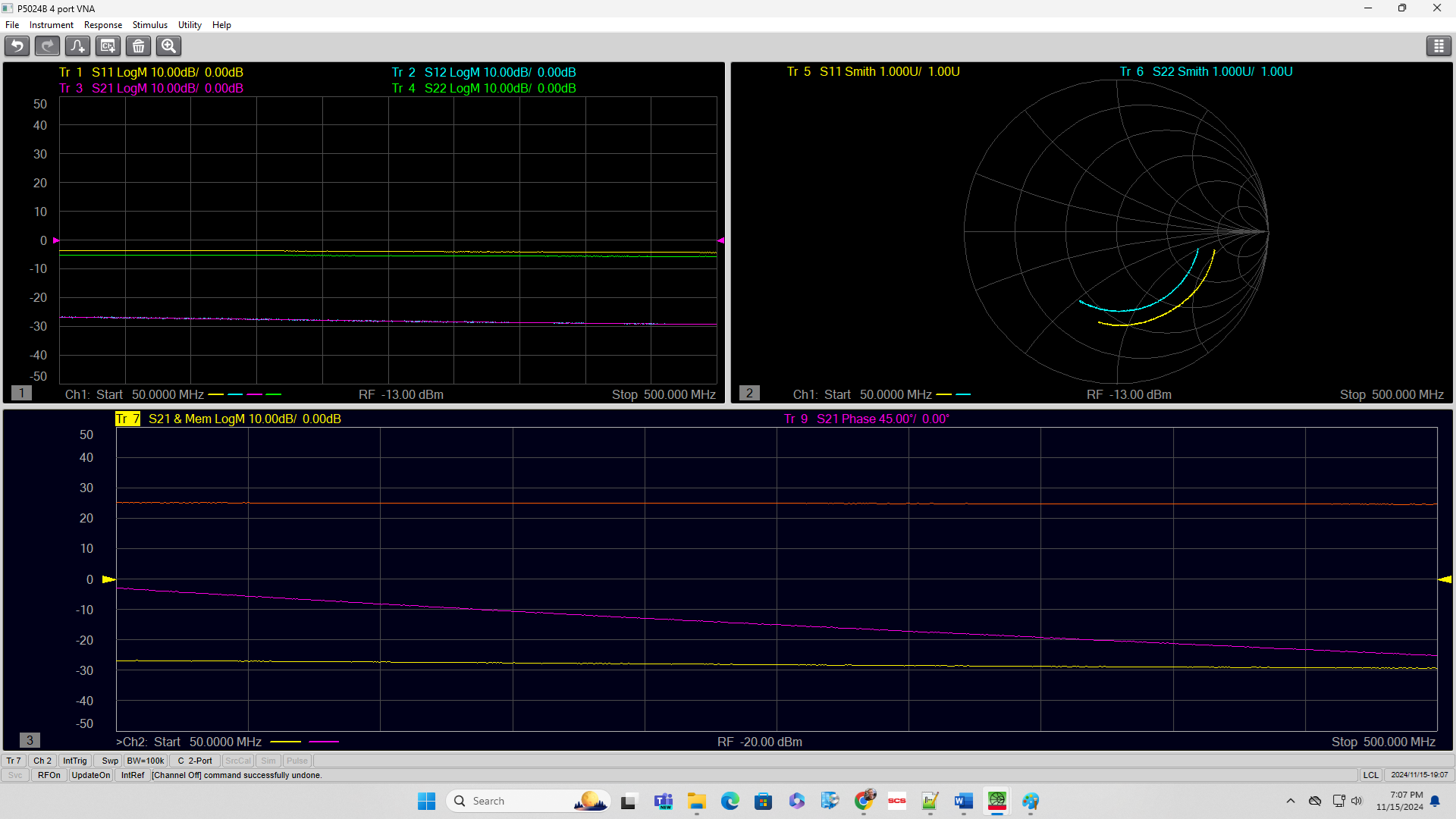
Task: Click Stop 500.000 MHz in window 3
Action: click(1383, 742)
